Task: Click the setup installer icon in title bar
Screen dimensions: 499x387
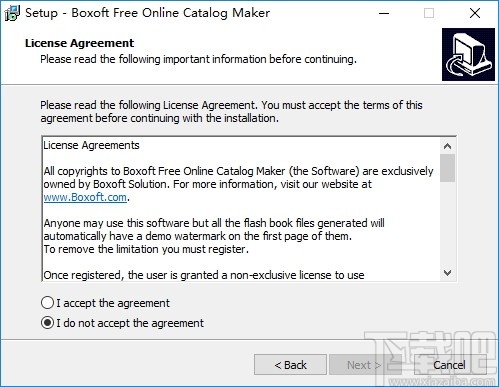Action: [12, 13]
